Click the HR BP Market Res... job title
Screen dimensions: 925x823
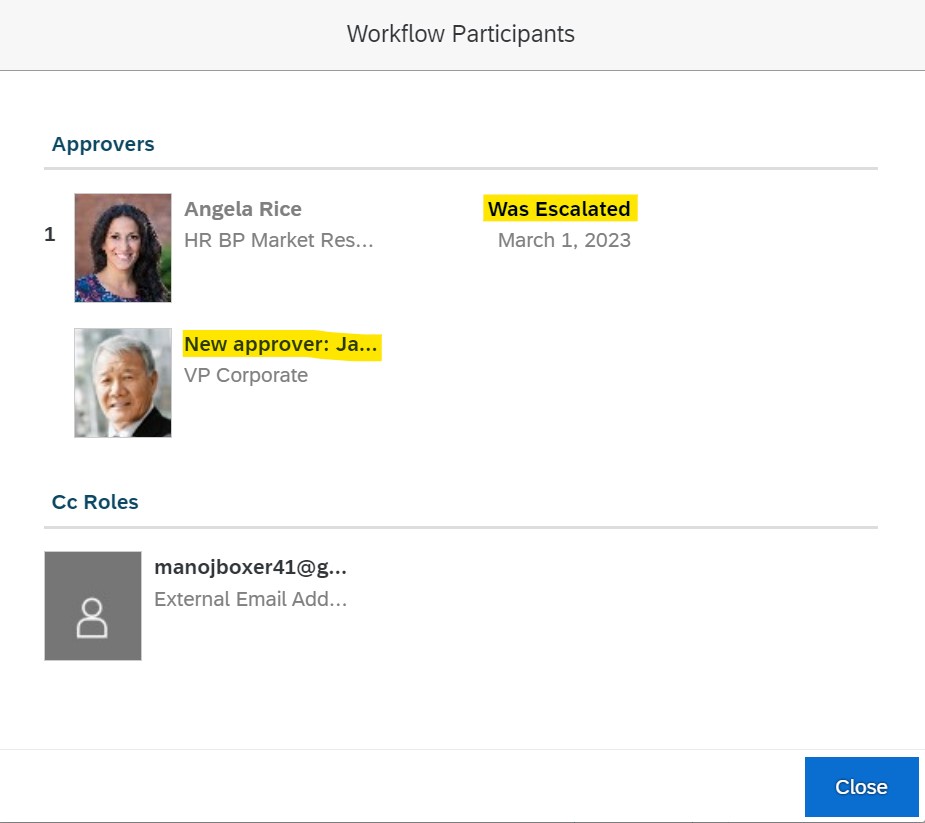pos(278,240)
